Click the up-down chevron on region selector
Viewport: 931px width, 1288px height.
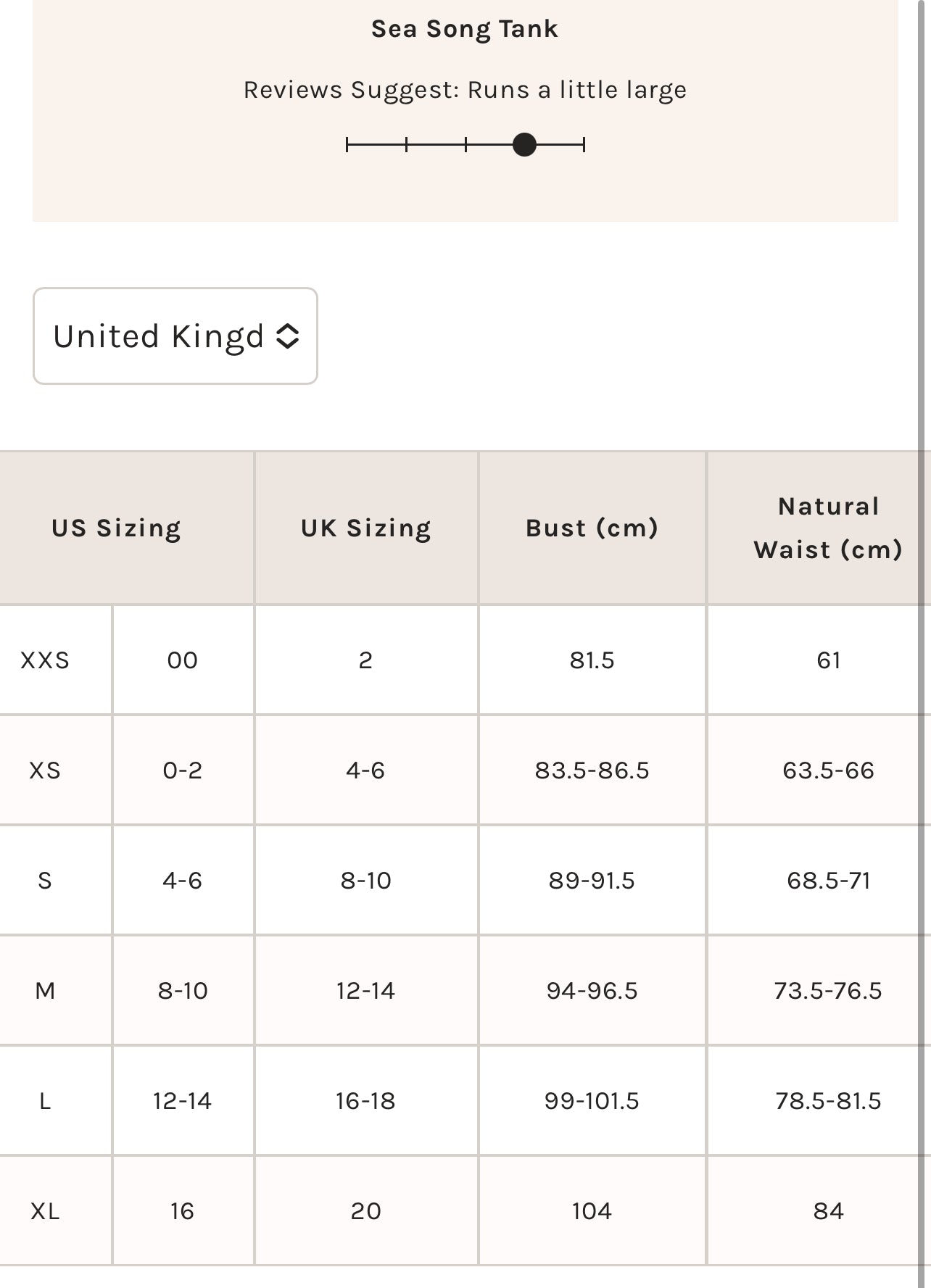tap(288, 336)
